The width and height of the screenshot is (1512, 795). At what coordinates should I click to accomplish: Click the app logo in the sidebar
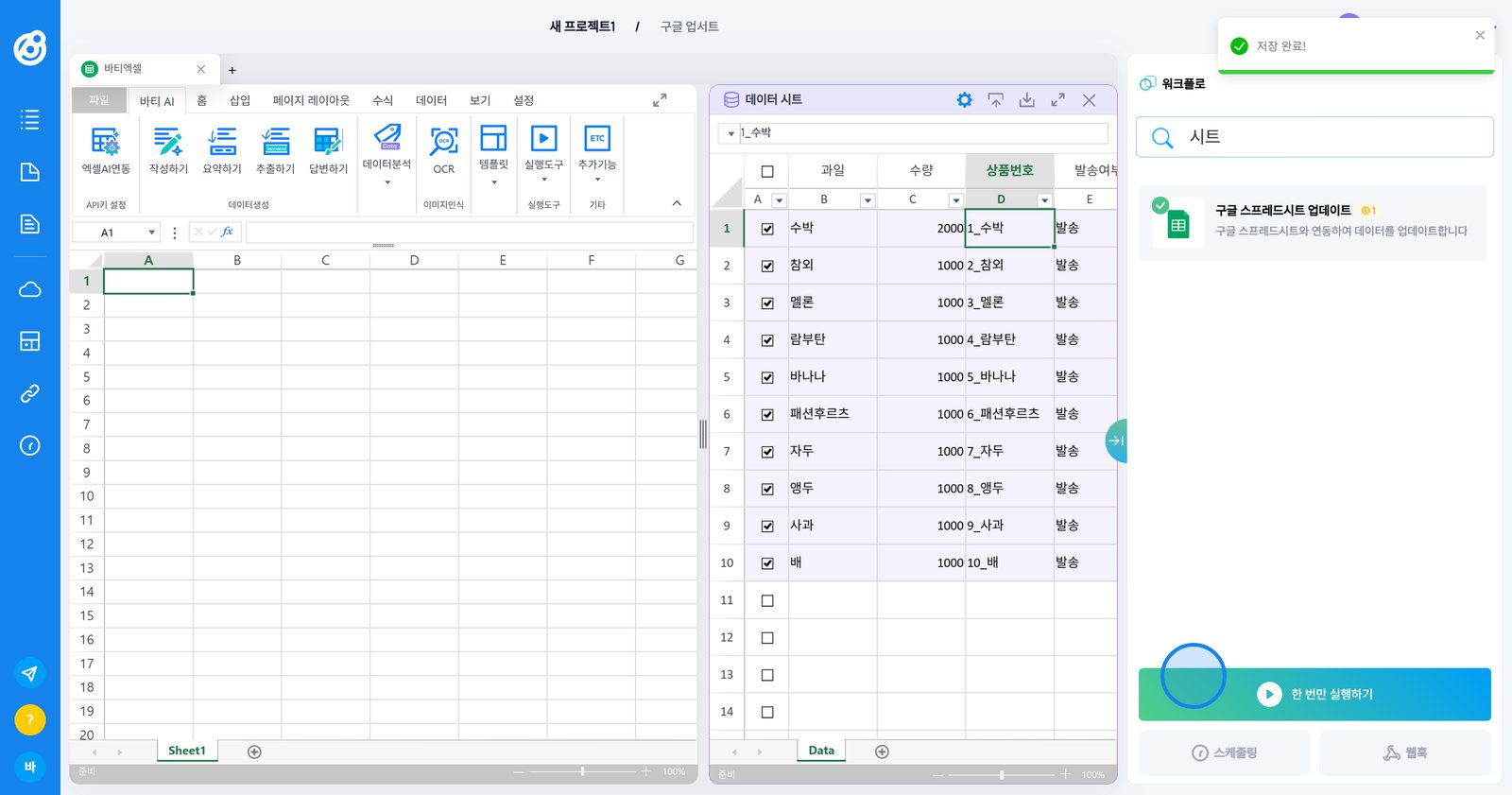point(30,48)
